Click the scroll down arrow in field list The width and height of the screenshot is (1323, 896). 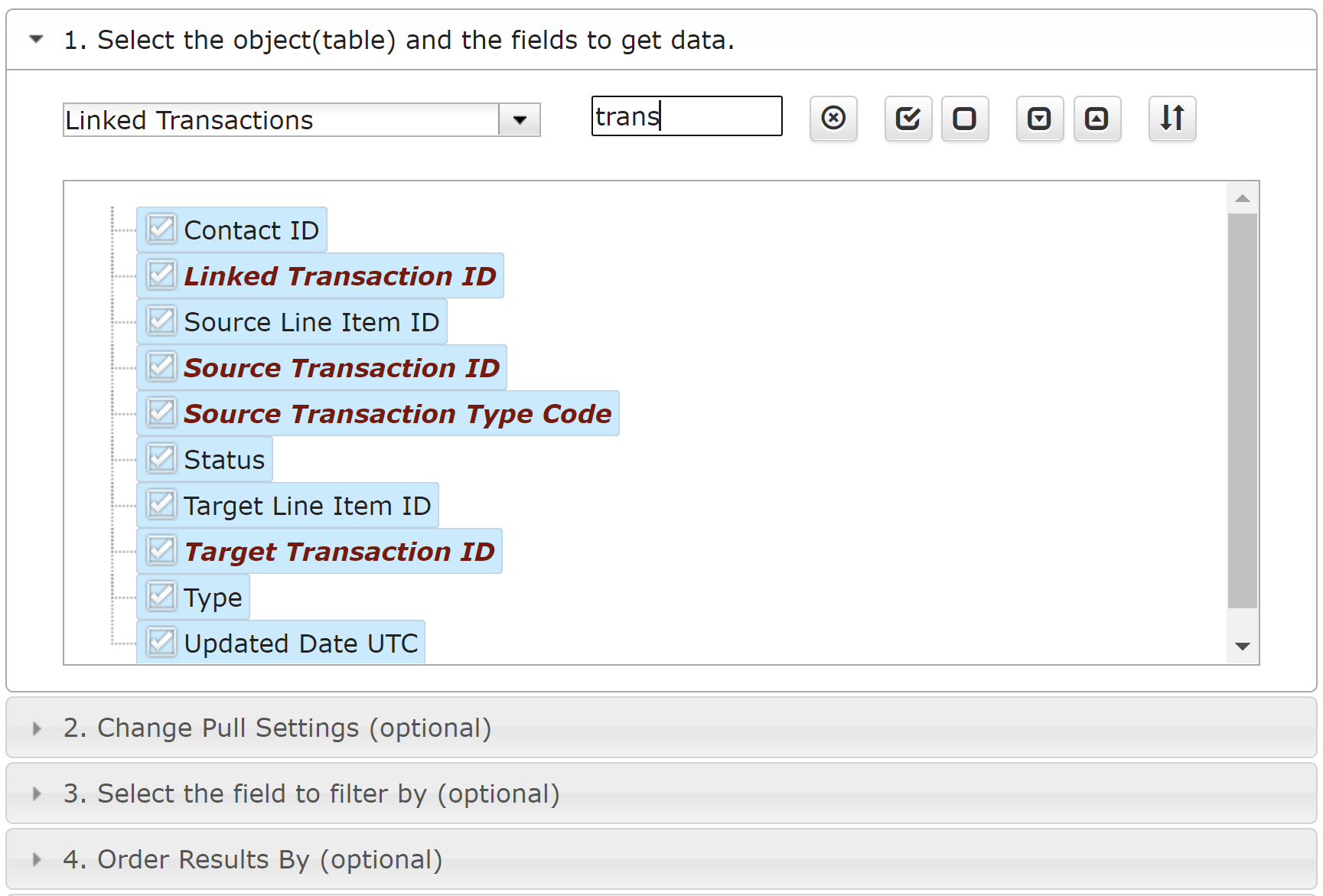tap(1243, 647)
